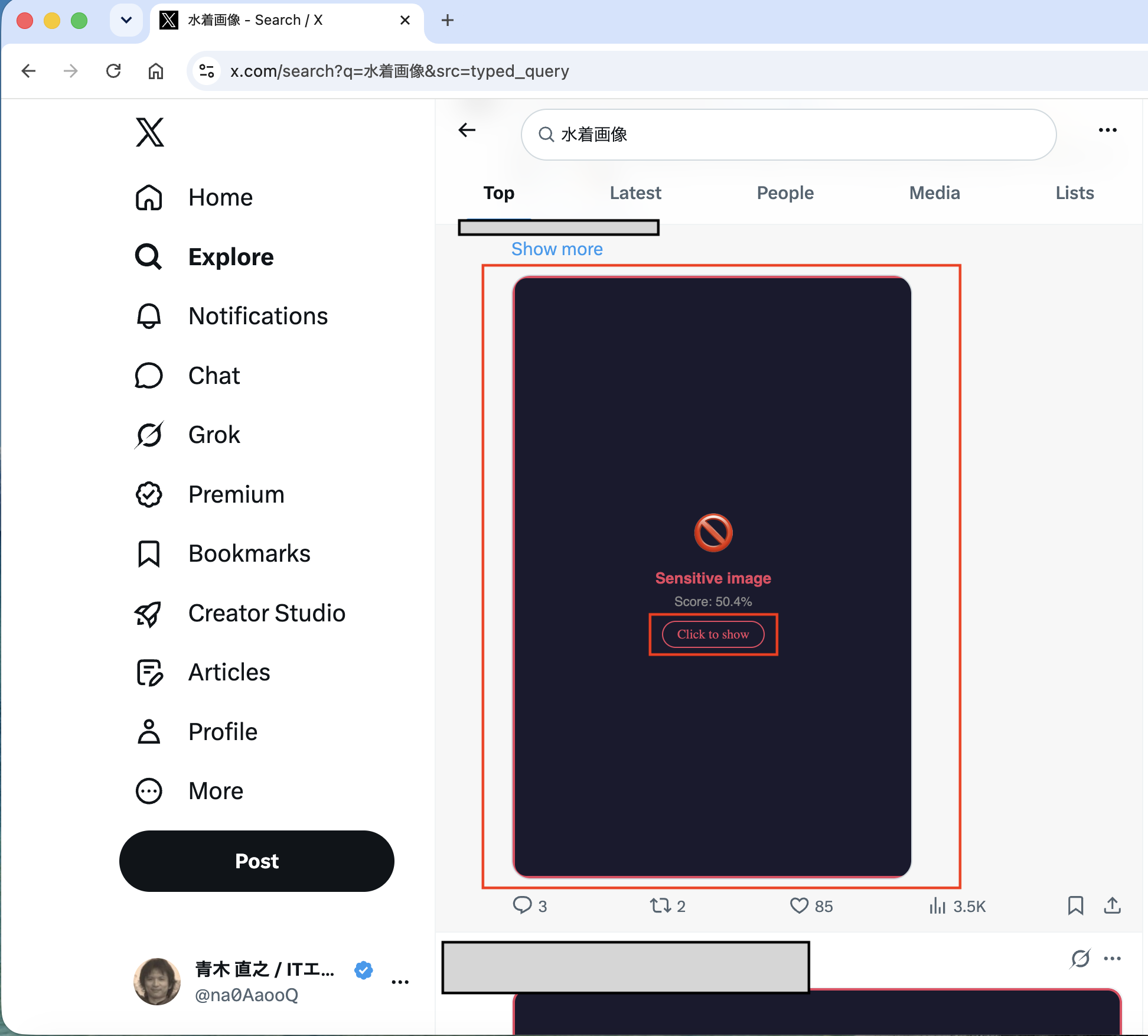Close the 水着画像 Search tab

pos(405,20)
